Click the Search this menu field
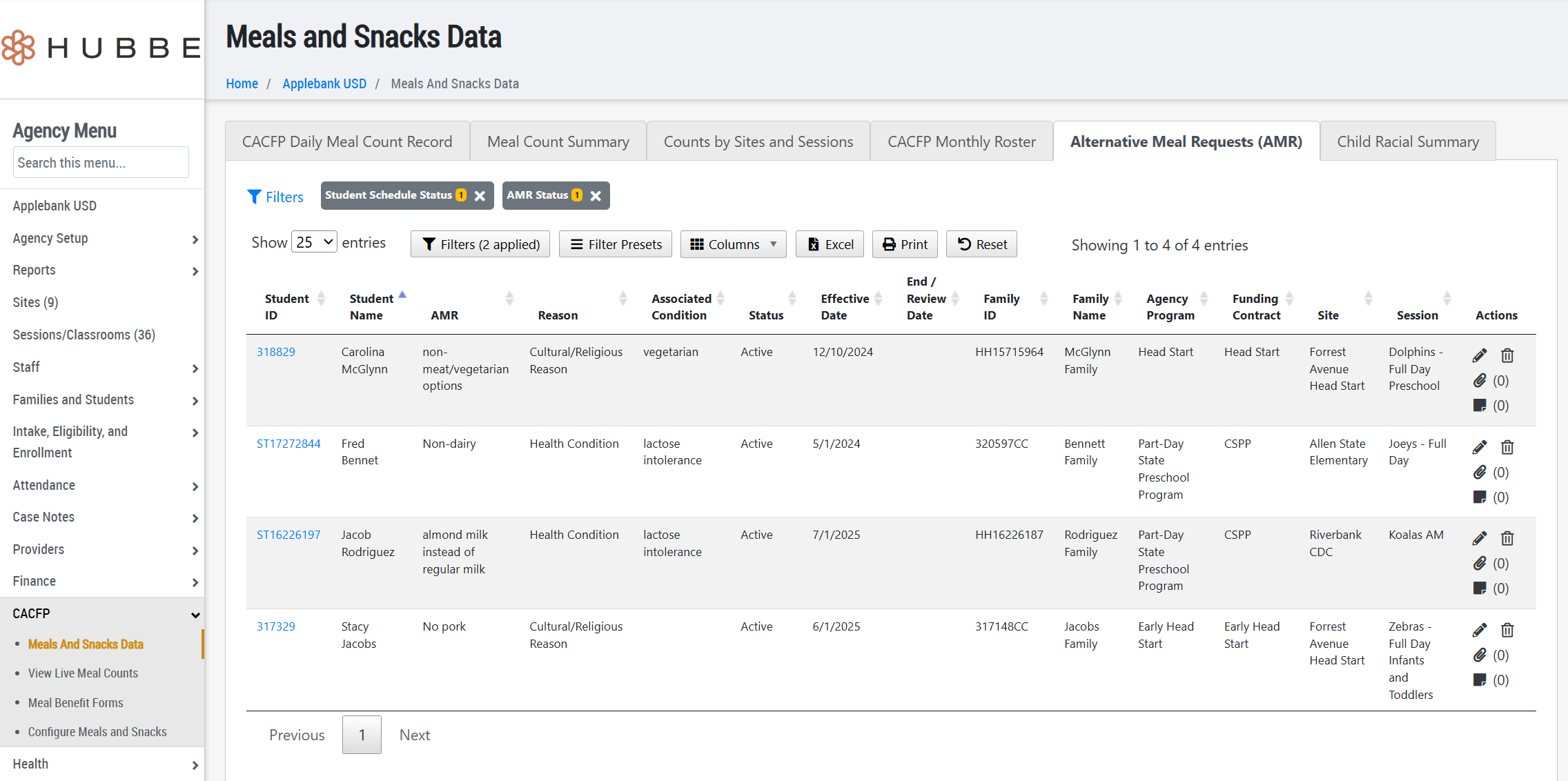The height and width of the screenshot is (781, 1568). tap(101, 163)
